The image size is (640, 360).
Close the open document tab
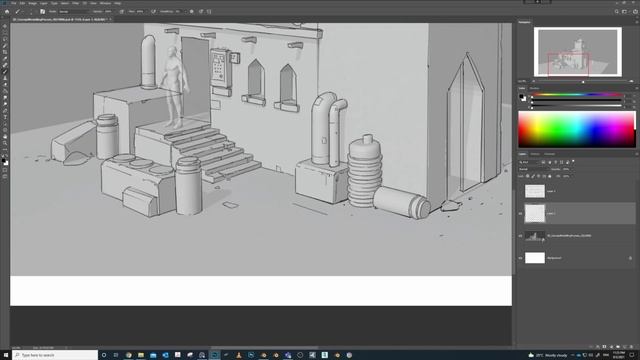point(110,19)
